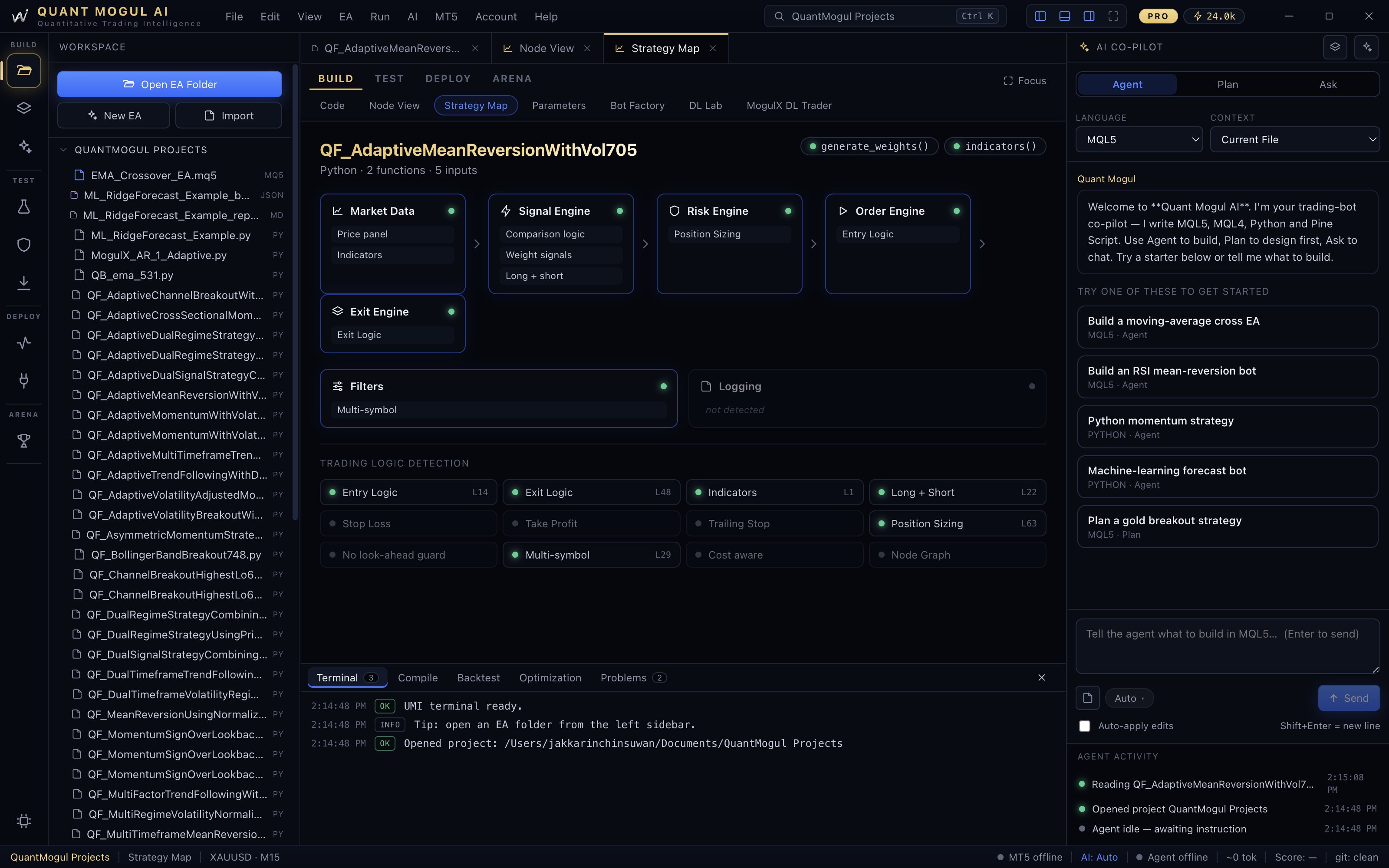Click the layers icon in AI Co-Pilot header
This screenshot has height=868, width=1389.
[x=1335, y=47]
